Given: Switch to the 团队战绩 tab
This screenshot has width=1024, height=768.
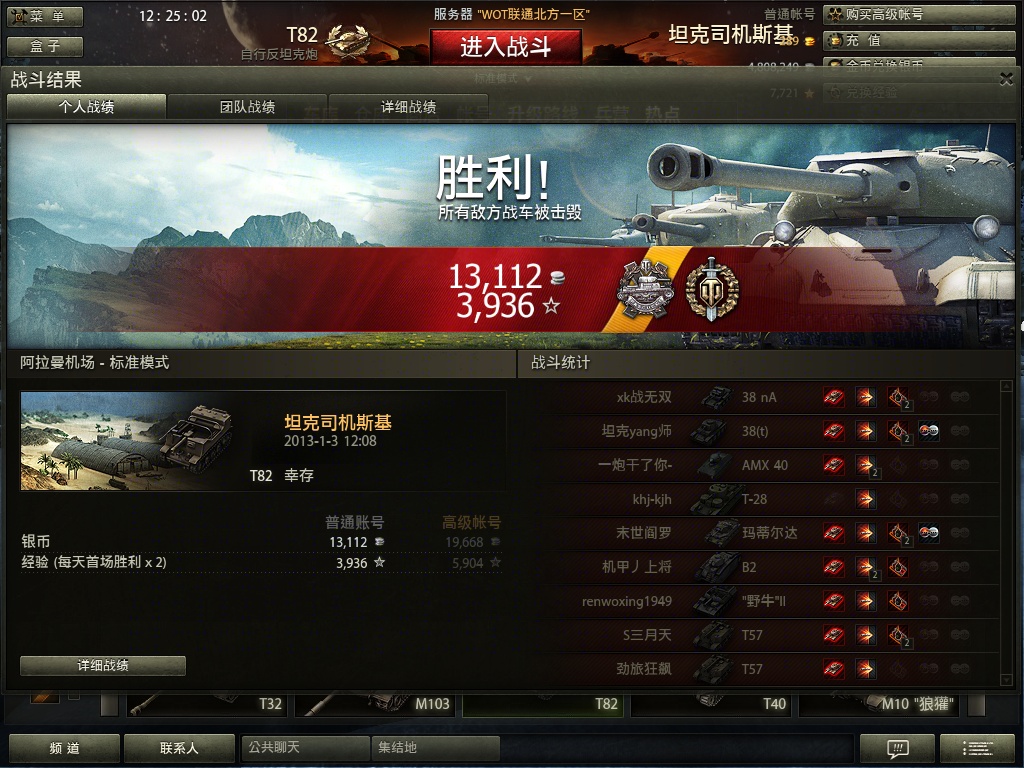Looking at the screenshot, I should click(x=247, y=106).
